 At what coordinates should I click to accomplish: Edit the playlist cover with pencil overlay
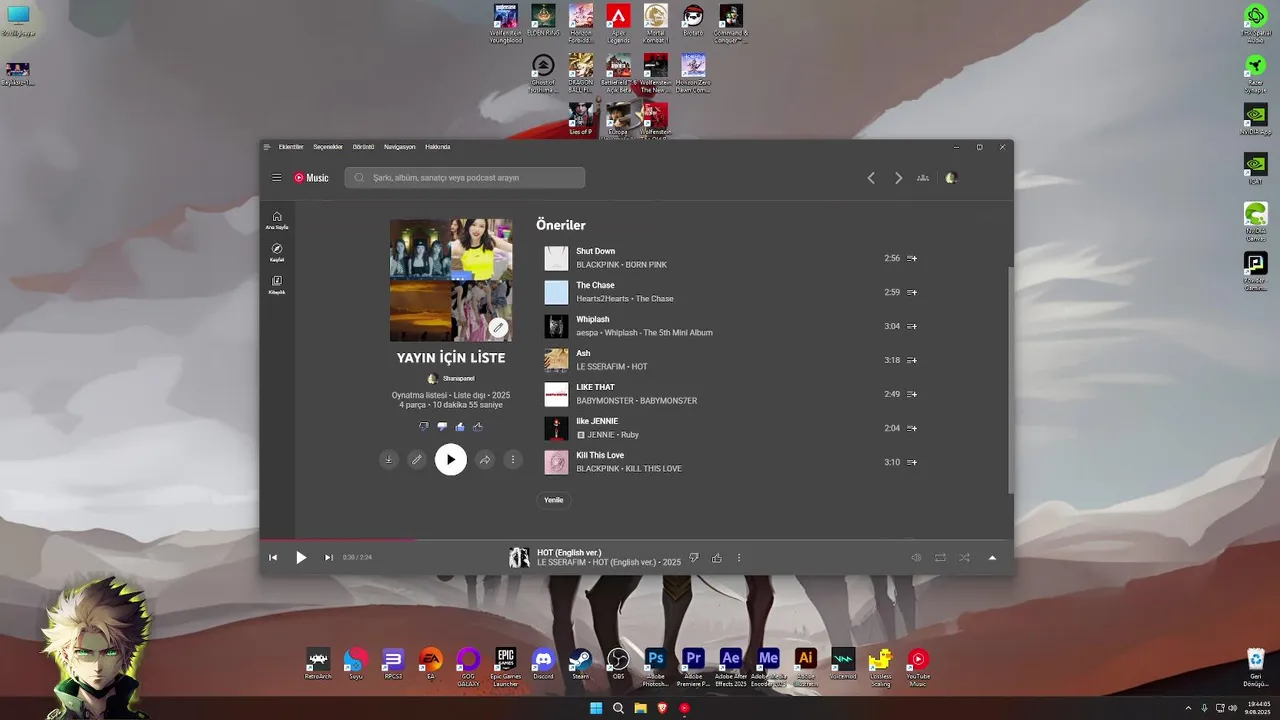coord(498,327)
